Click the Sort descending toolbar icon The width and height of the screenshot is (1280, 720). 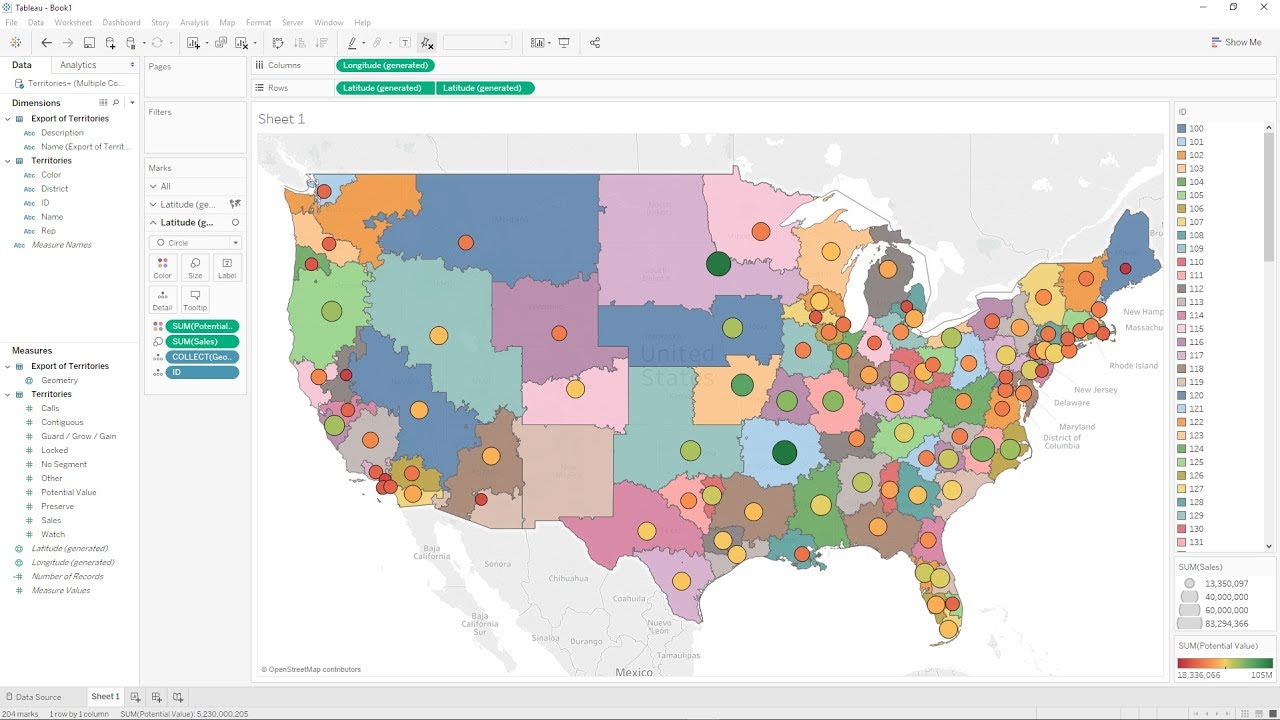(x=321, y=43)
